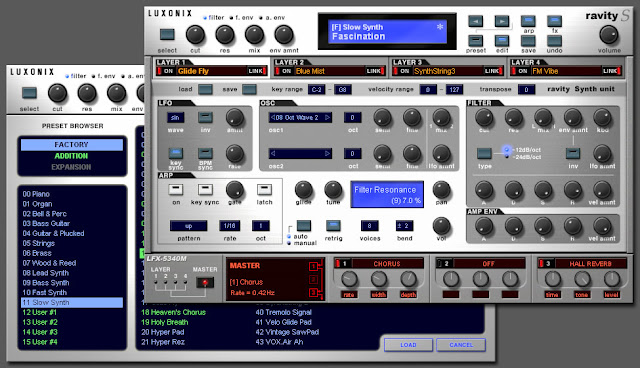The height and width of the screenshot is (368, 640).
Task: Click the env amnt knob in front window
Action: (x=284, y=35)
